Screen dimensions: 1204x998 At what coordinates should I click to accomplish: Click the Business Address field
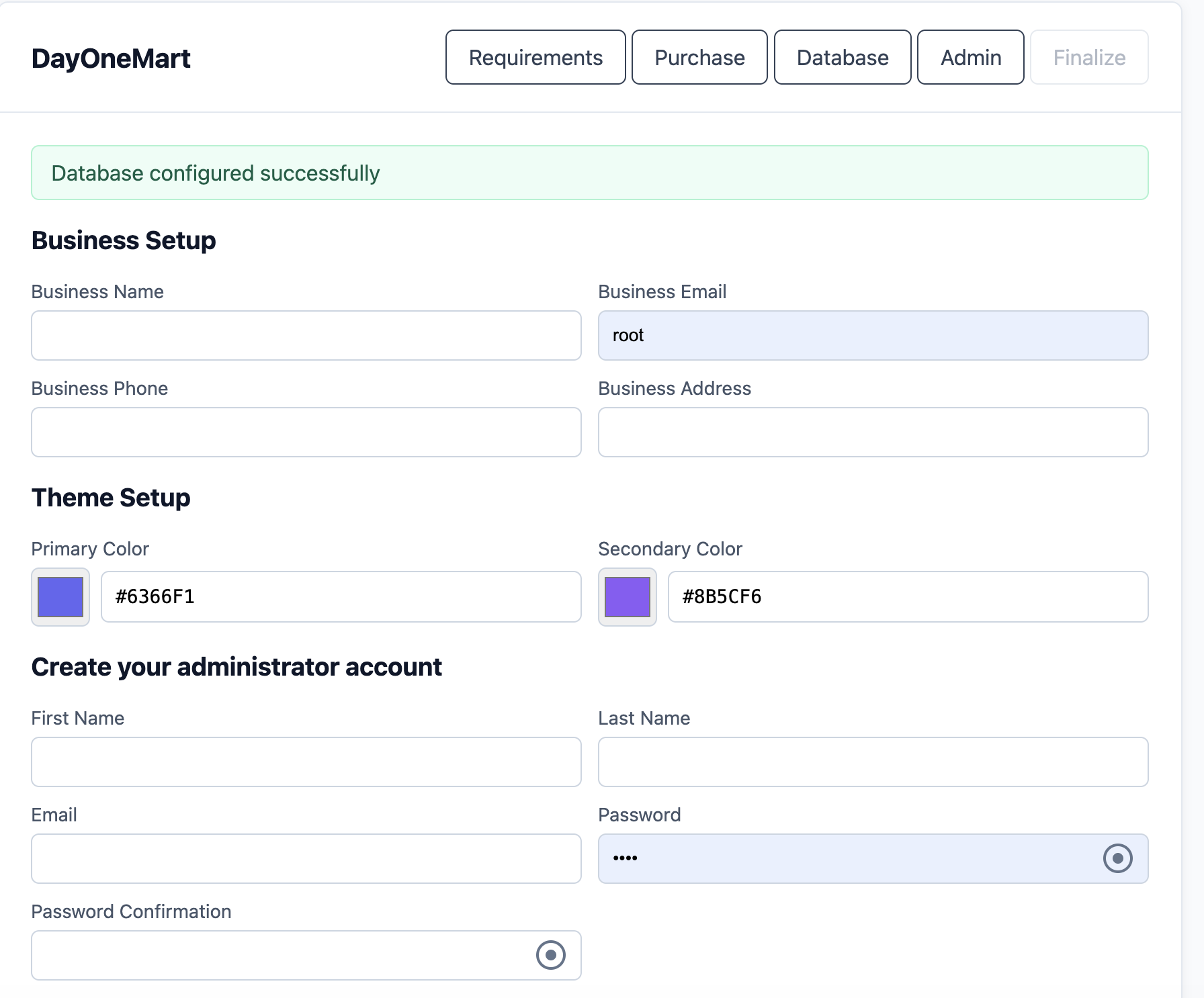pyautogui.click(x=873, y=432)
